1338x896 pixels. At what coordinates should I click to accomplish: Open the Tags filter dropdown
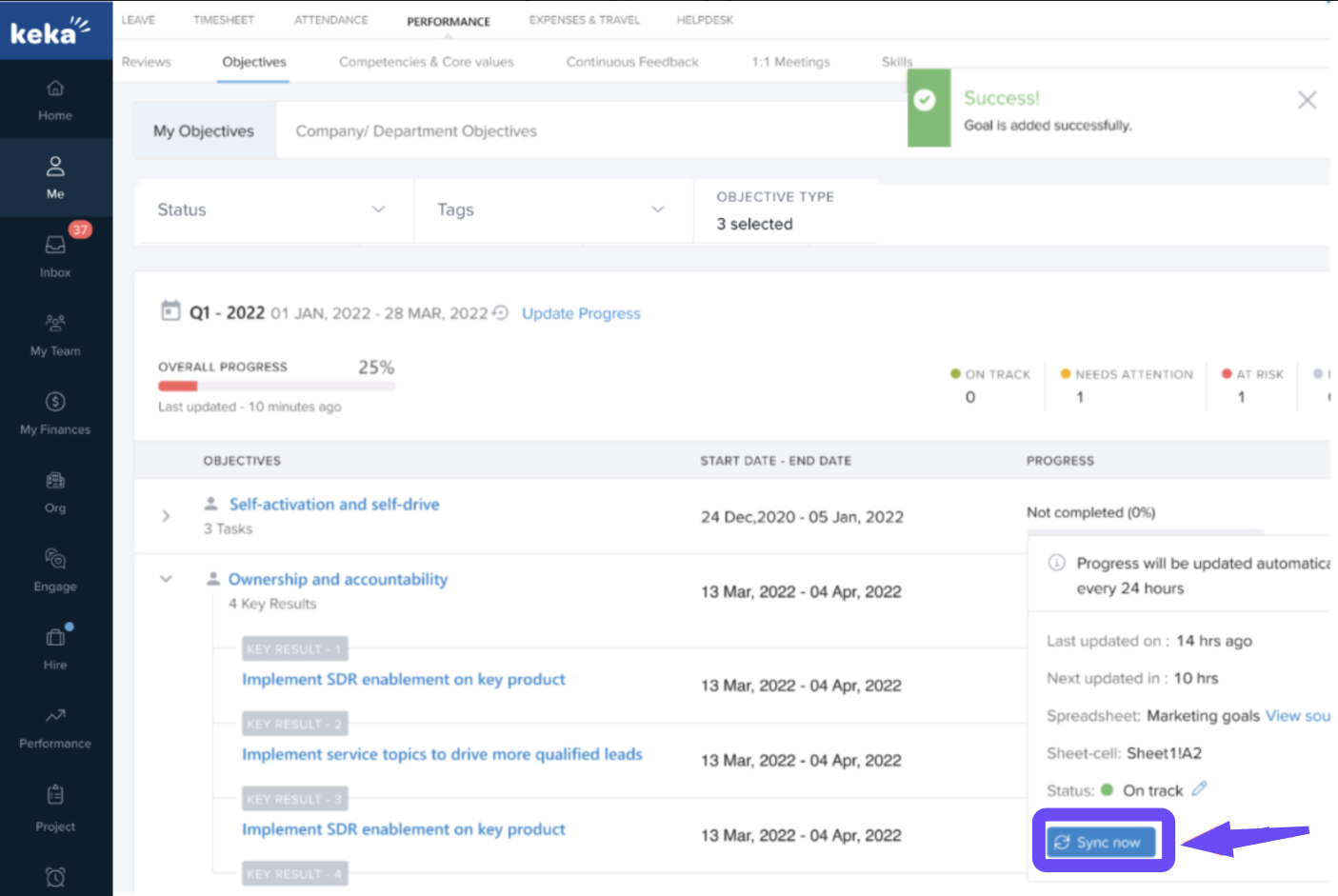pyautogui.click(x=550, y=209)
